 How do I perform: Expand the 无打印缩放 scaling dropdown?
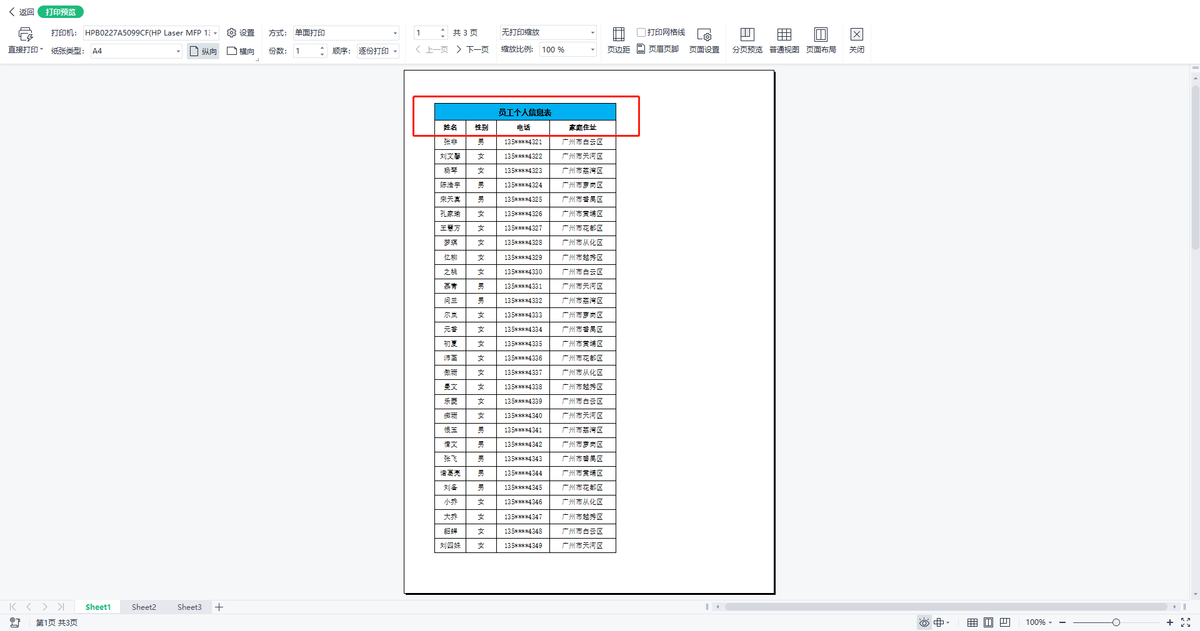[x=592, y=33]
